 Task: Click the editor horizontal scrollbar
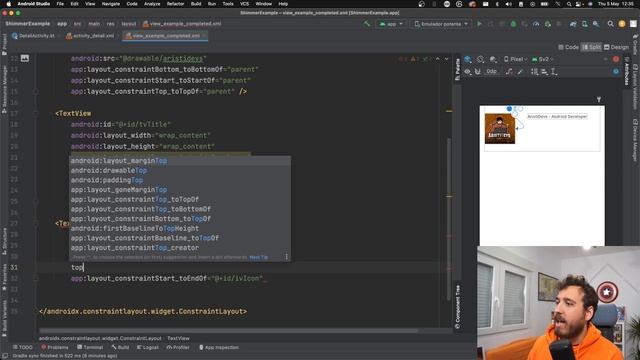pyautogui.click(x=229, y=331)
